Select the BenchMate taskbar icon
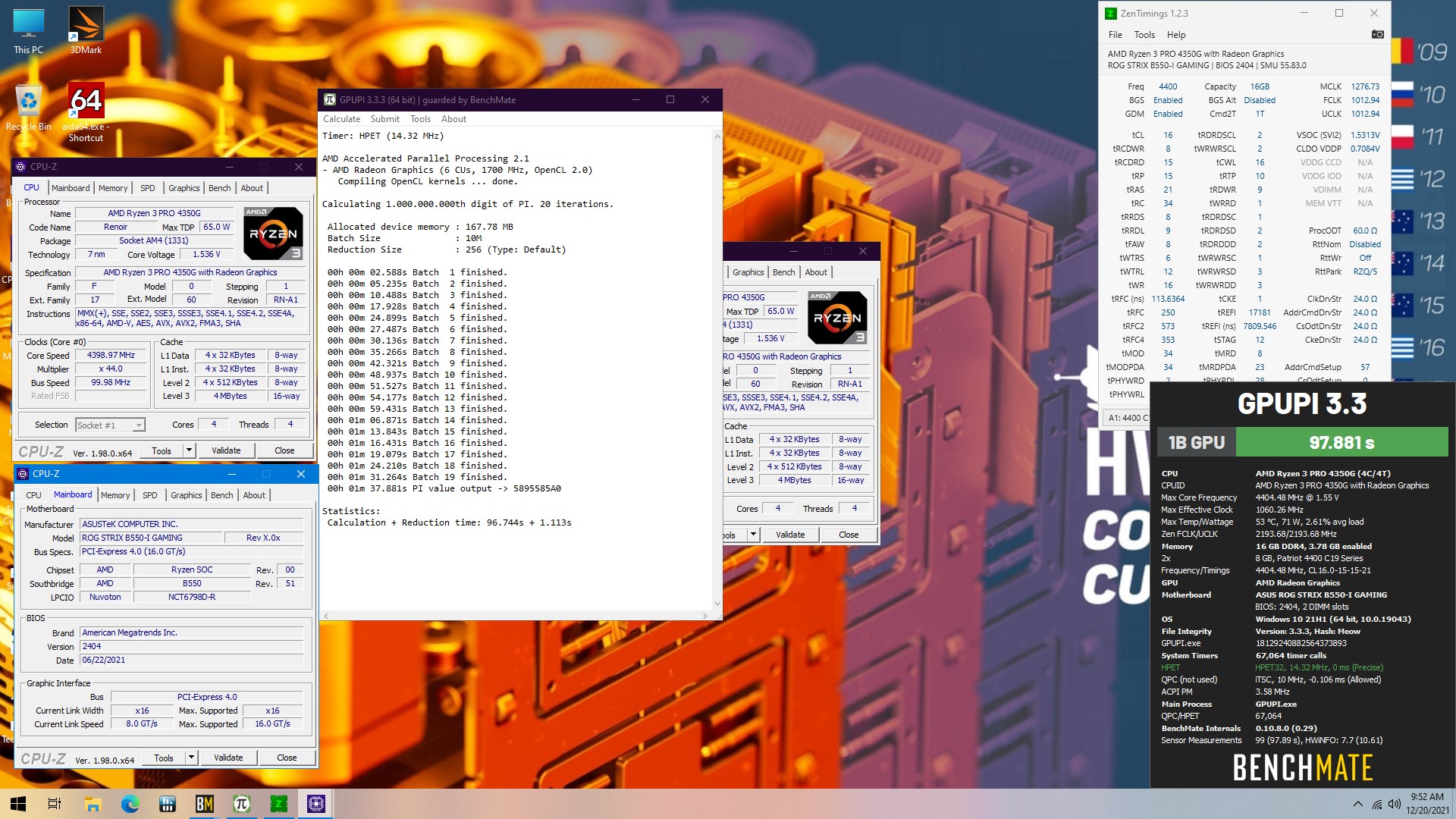Image resolution: width=1456 pixels, height=819 pixels. (x=204, y=804)
